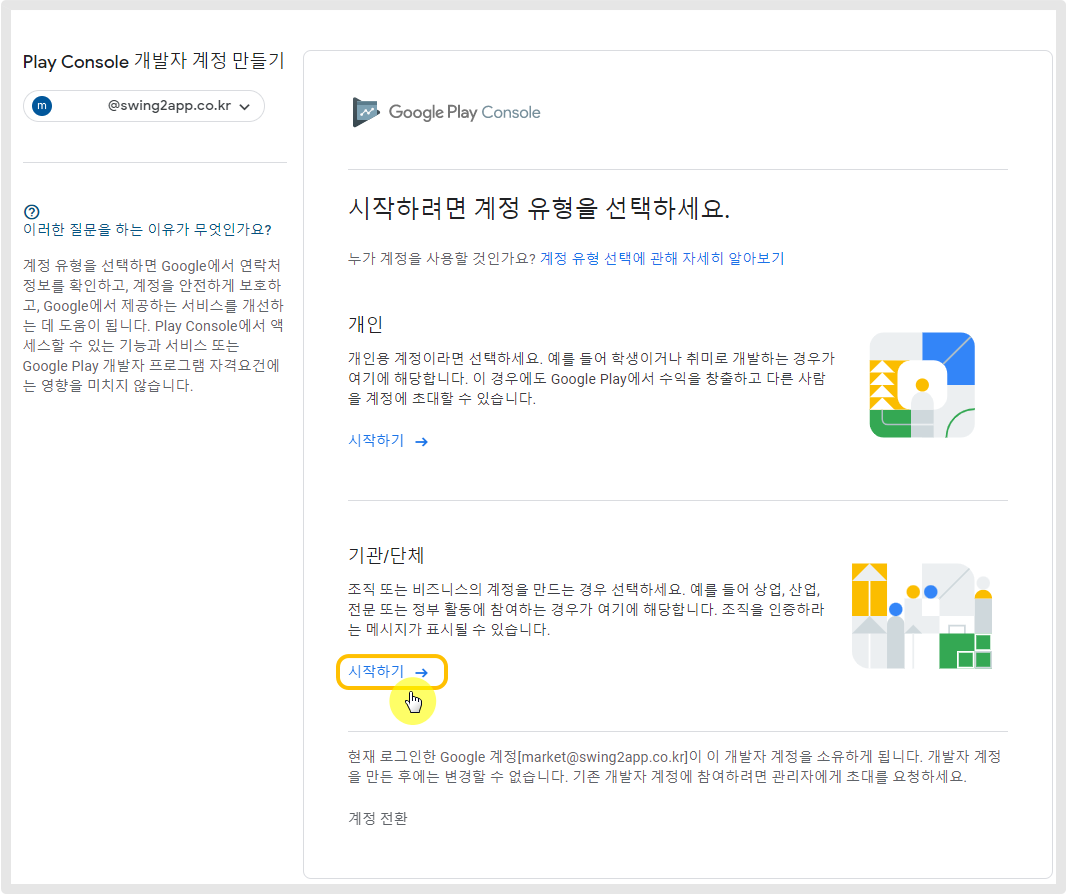This screenshot has width=1066, height=896.
Task: Click the Google Play Console logo icon
Action: 366,112
